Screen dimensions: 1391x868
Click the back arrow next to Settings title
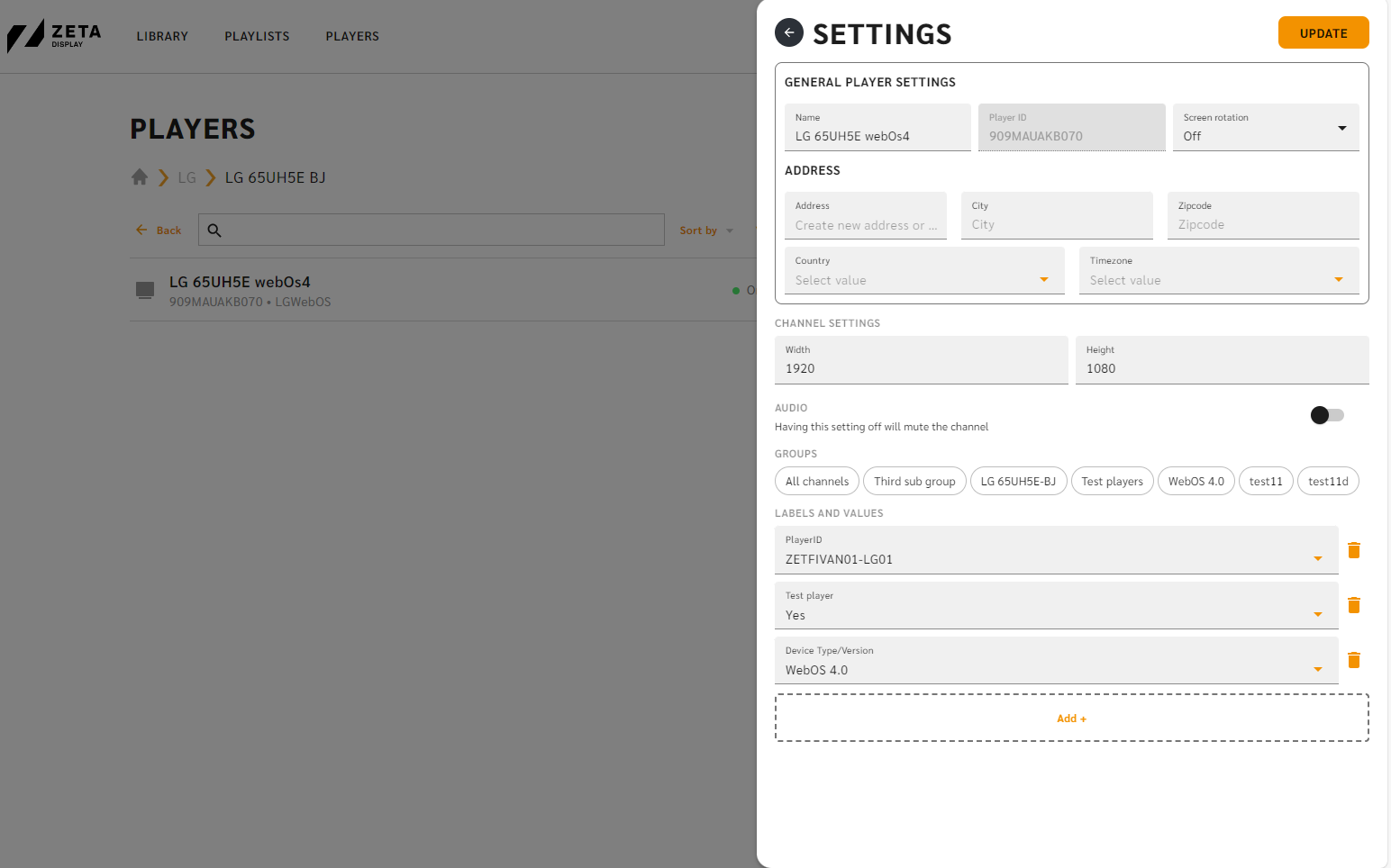pyautogui.click(x=788, y=32)
